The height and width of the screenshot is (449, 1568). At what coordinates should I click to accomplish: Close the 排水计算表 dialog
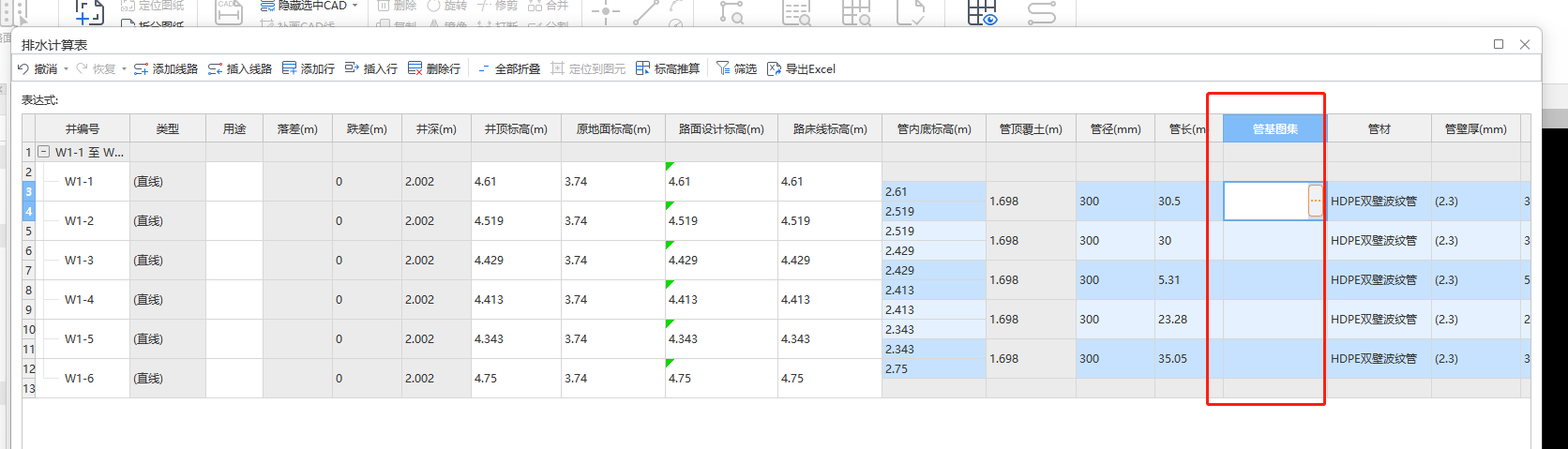click(x=1525, y=44)
